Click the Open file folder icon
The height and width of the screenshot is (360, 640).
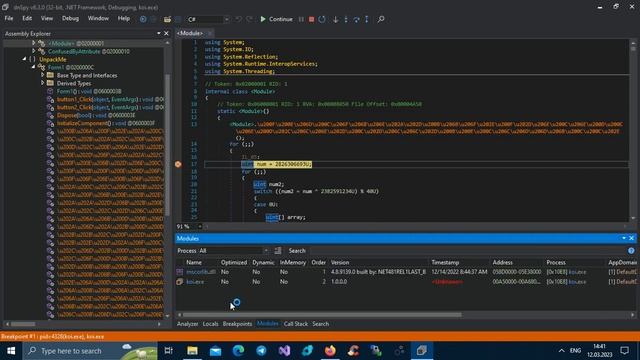coord(167,19)
